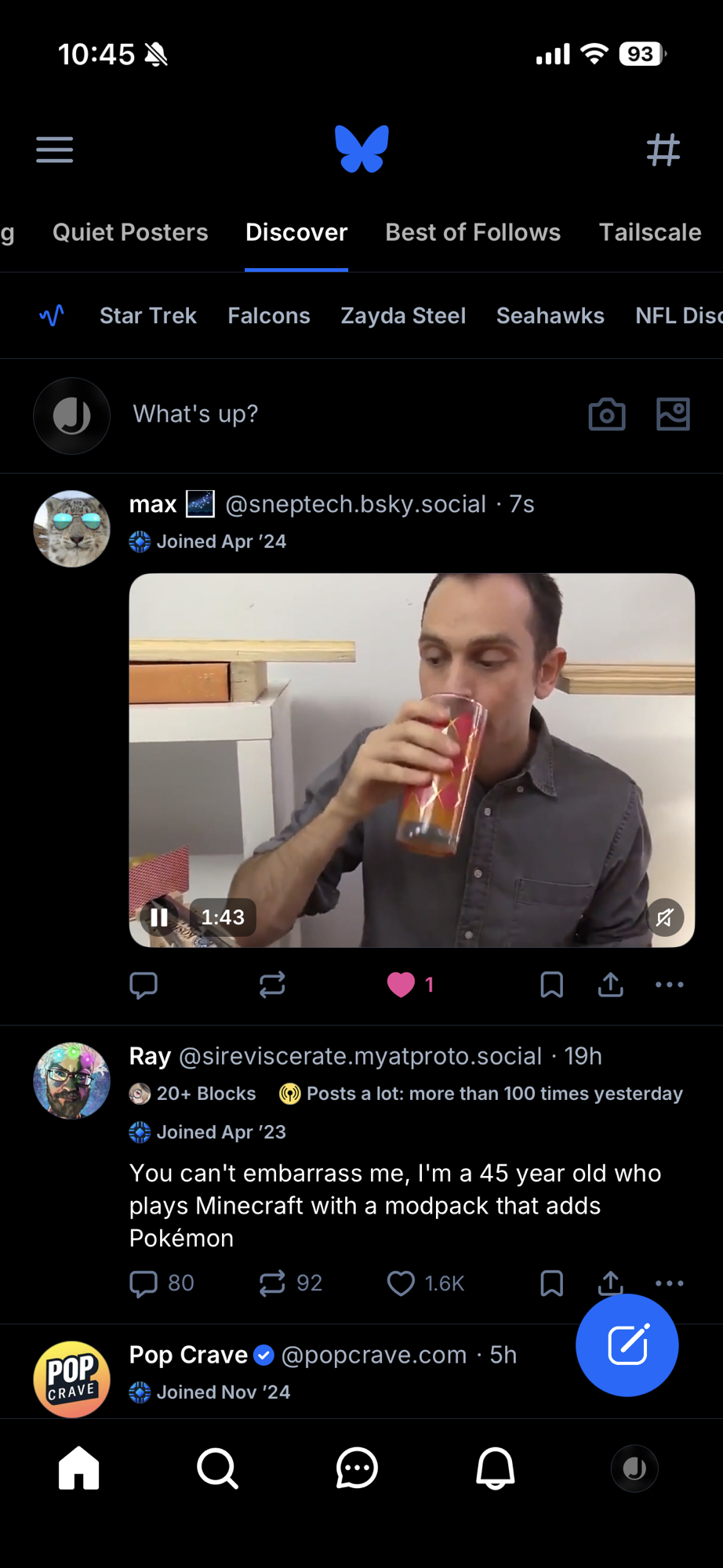Tap the blue compose post button
This screenshot has height=1568, width=723.
click(627, 1345)
